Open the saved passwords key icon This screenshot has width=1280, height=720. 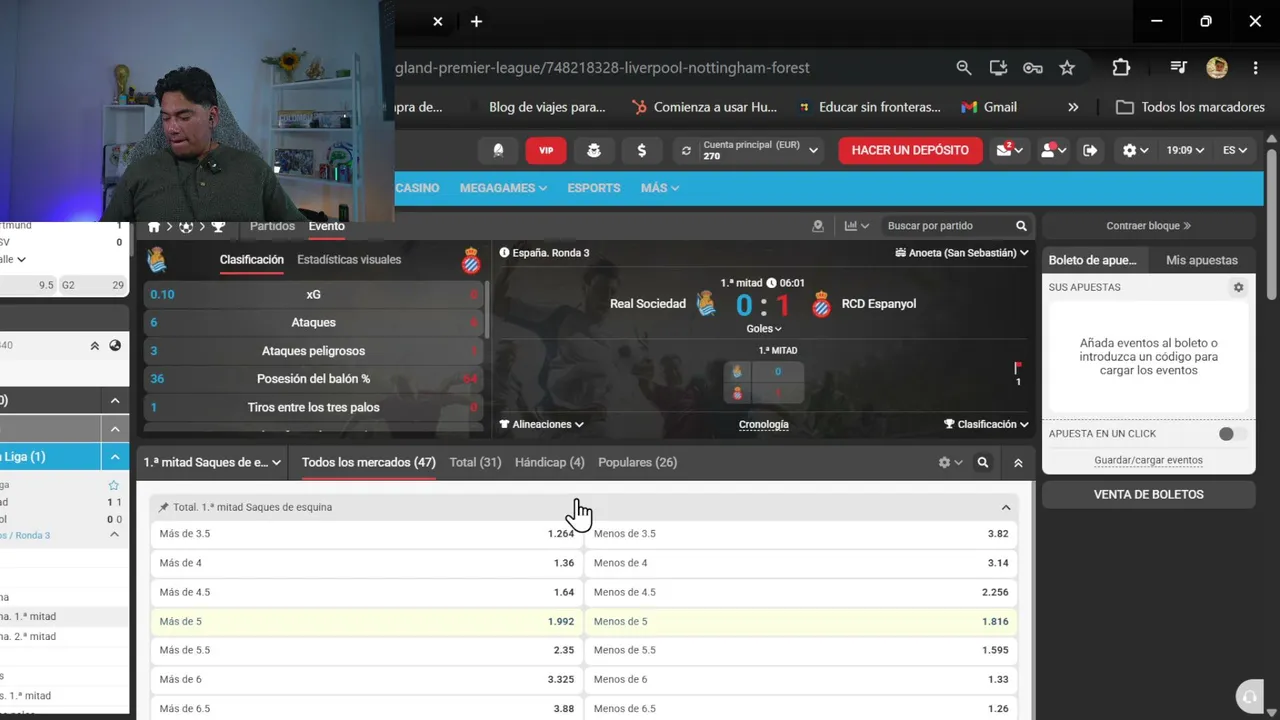coord(1032,68)
